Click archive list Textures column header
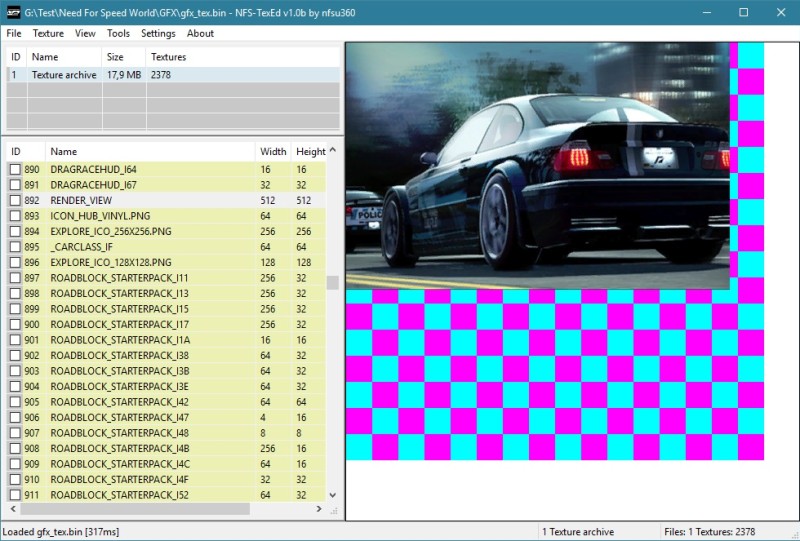Viewport: 800px width, 541px height. click(243, 57)
